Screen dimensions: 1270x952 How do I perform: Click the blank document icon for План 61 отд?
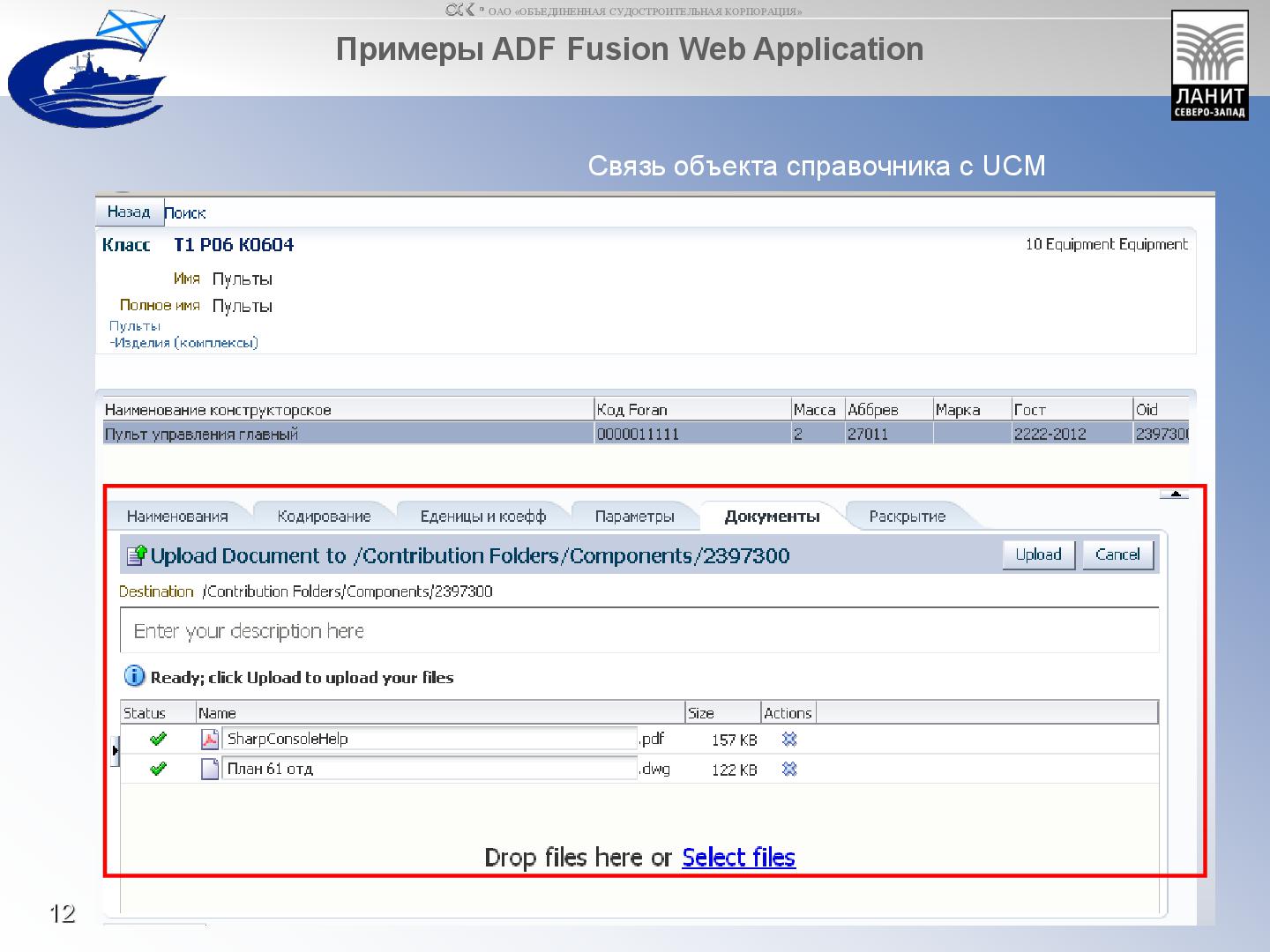click(210, 768)
